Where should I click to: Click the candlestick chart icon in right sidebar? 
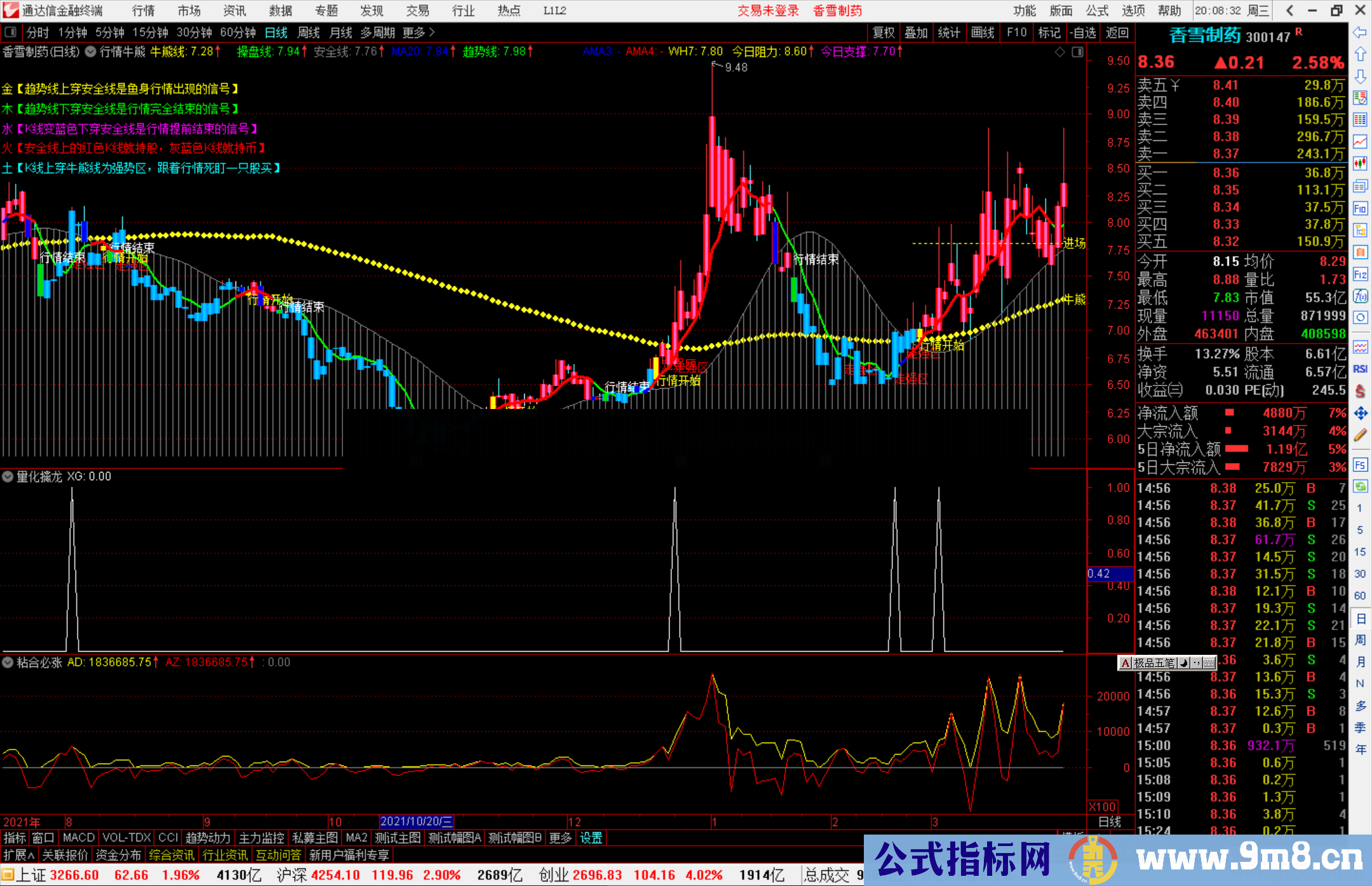click(1360, 164)
